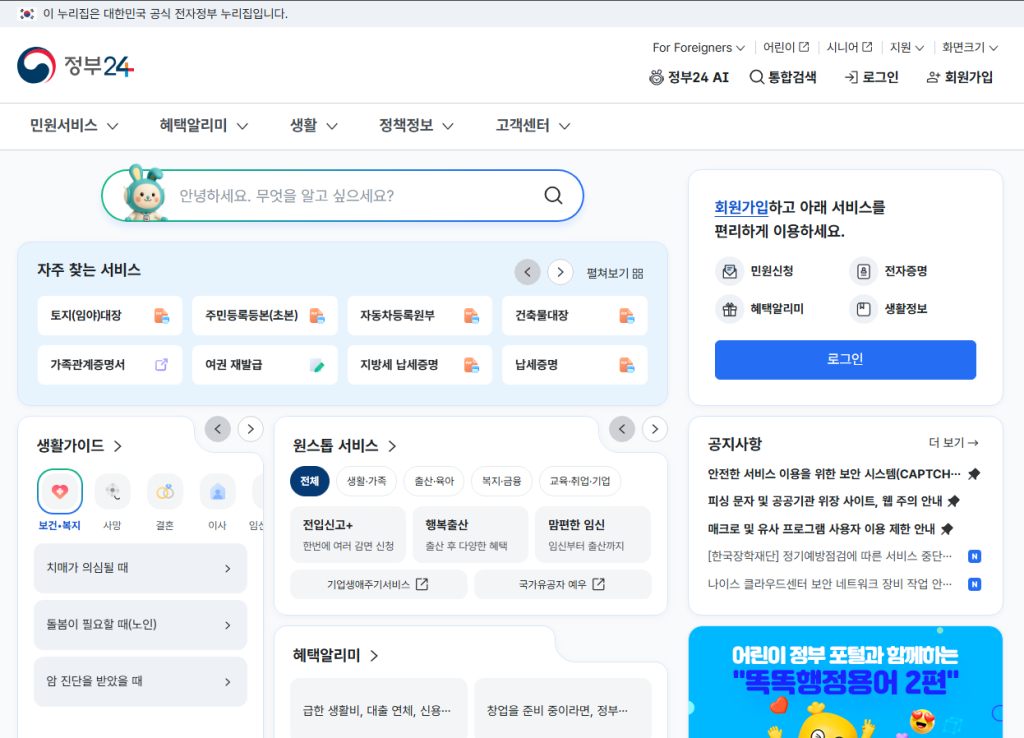Screen dimensions: 1024x738
Task: Open For Foreigners dropdown
Action: [698, 48]
